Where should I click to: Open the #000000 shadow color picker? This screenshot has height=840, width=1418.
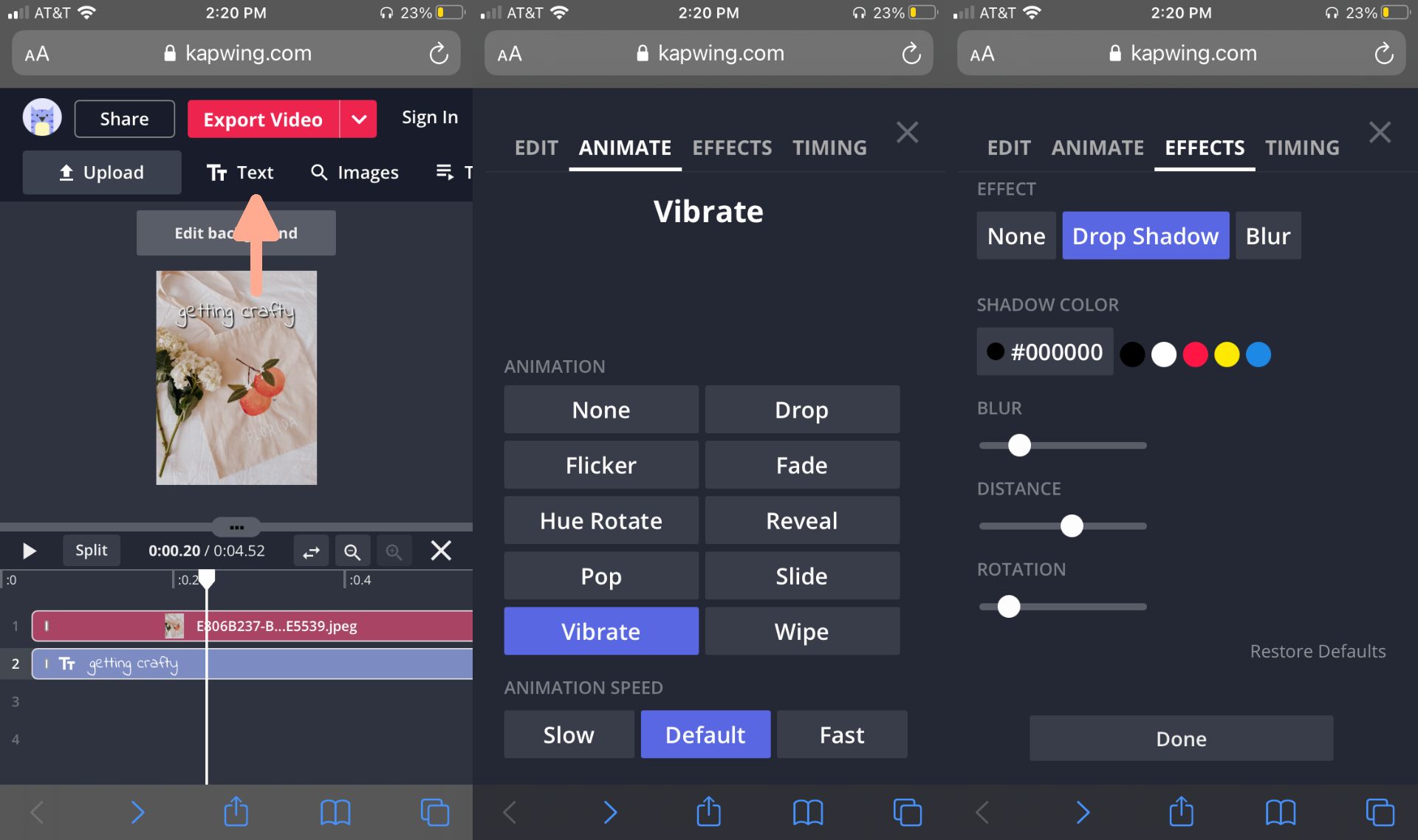(x=1044, y=352)
